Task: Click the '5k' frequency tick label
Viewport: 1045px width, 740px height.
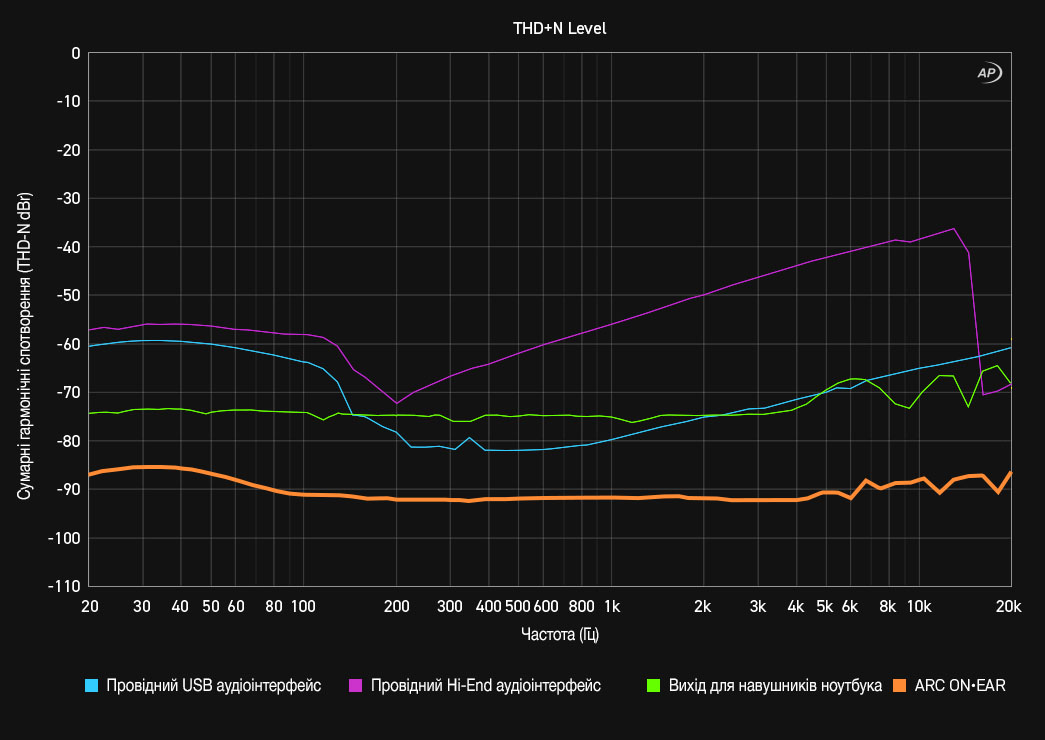Action: (x=824, y=606)
